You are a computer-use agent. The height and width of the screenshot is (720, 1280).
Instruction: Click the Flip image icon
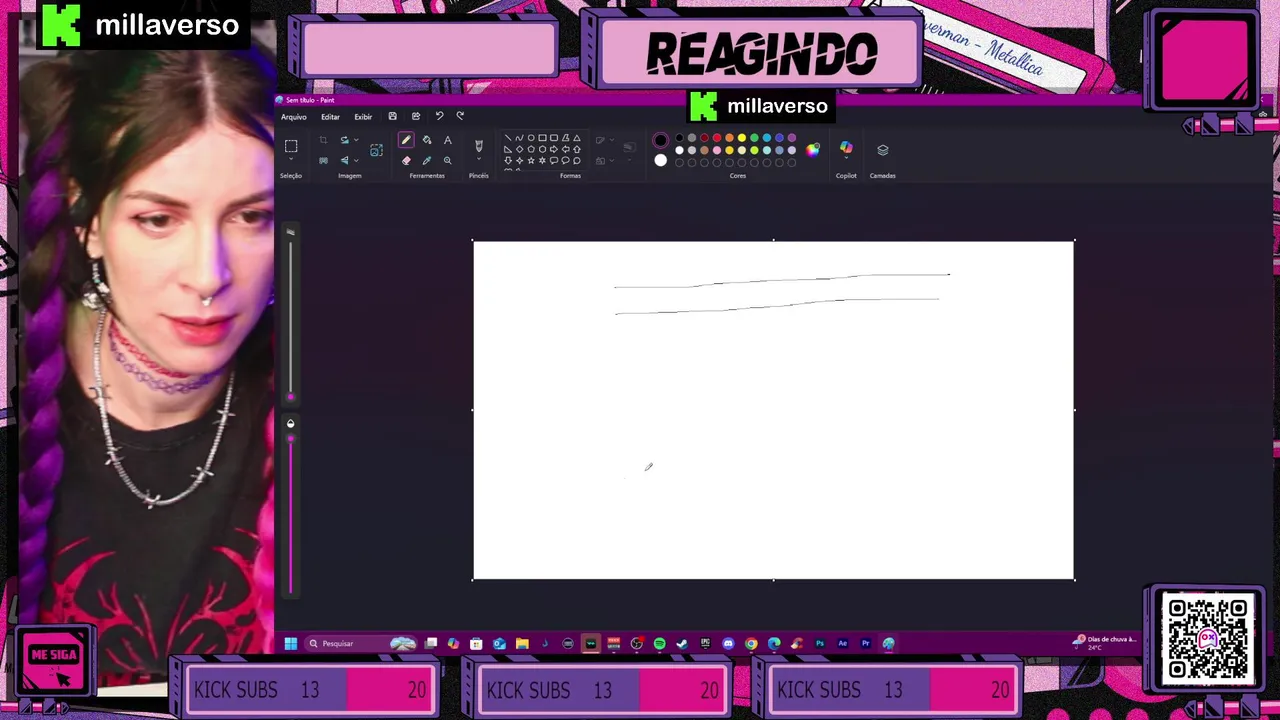pyautogui.click(x=345, y=160)
